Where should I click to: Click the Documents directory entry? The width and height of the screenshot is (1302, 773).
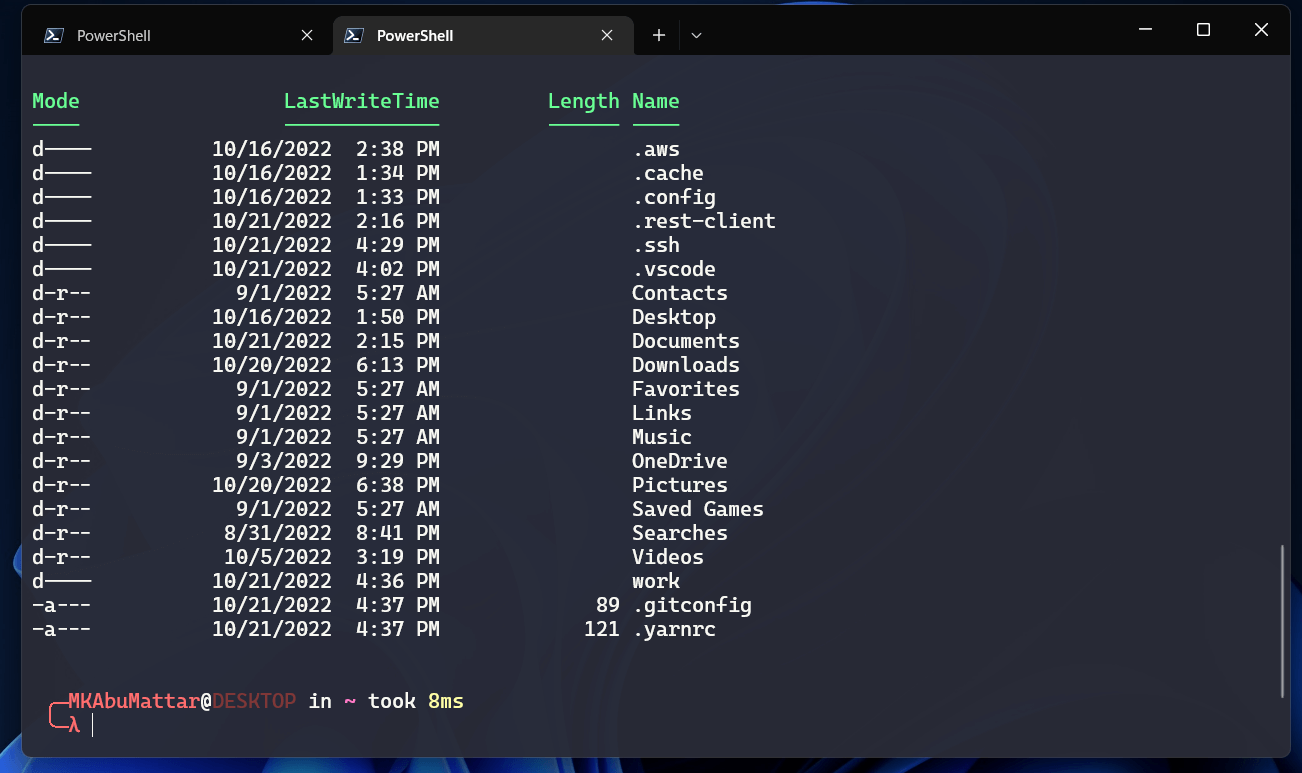click(x=685, y=341)
